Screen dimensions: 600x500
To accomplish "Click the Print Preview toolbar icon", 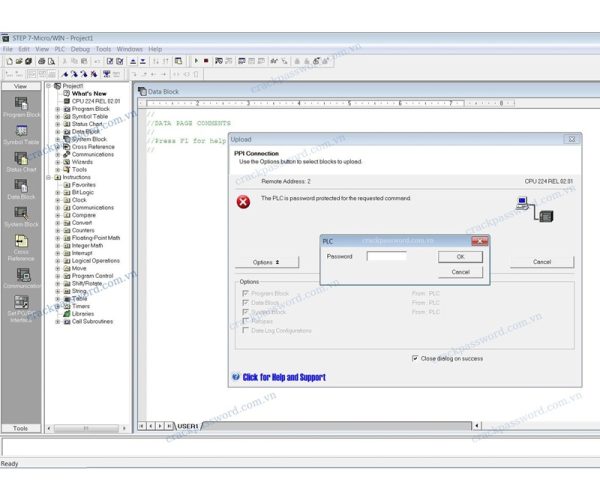I will 51,61.
